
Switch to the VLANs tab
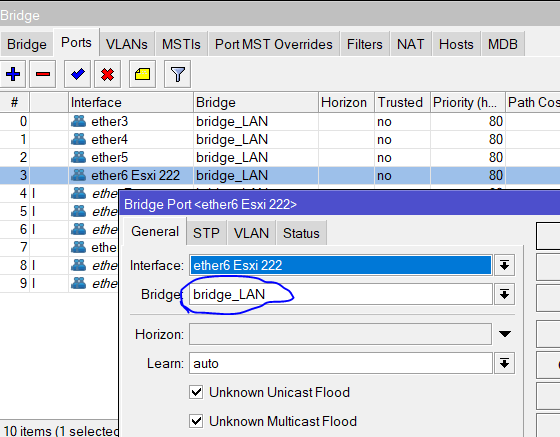point(126,44)
